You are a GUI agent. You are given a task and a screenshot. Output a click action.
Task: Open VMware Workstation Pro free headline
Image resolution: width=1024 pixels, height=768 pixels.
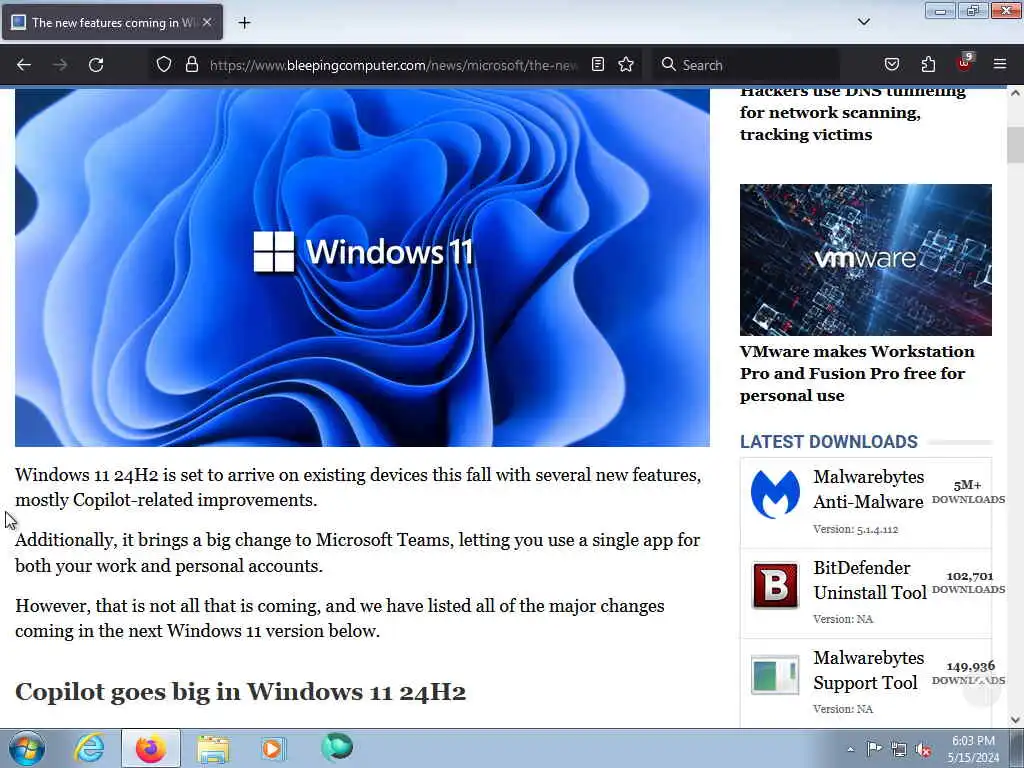point(857,373)
